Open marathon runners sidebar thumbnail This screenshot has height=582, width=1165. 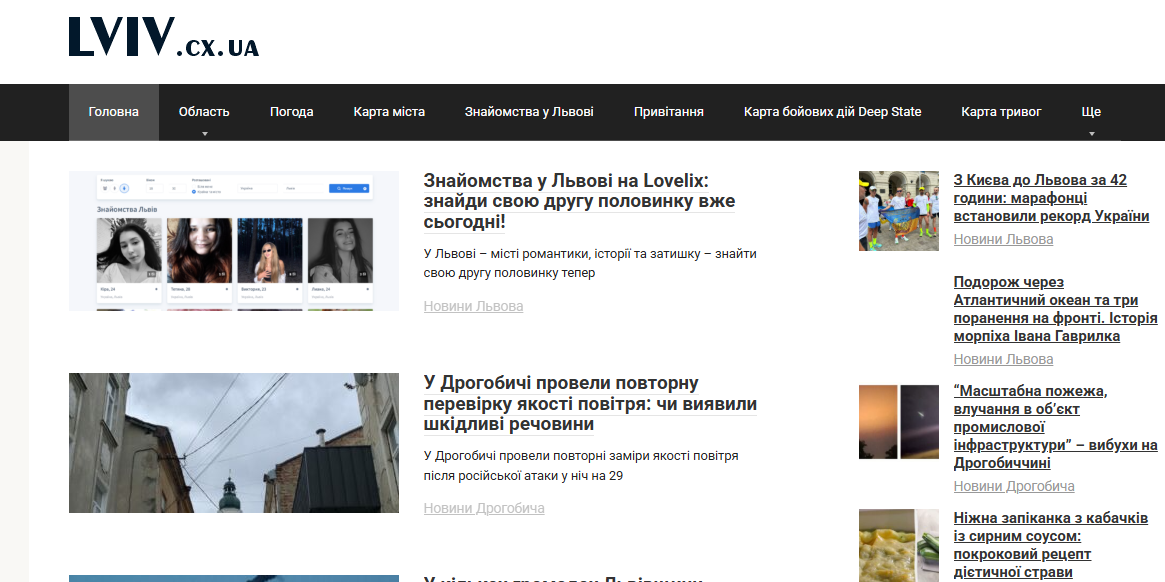click(899, 211)
